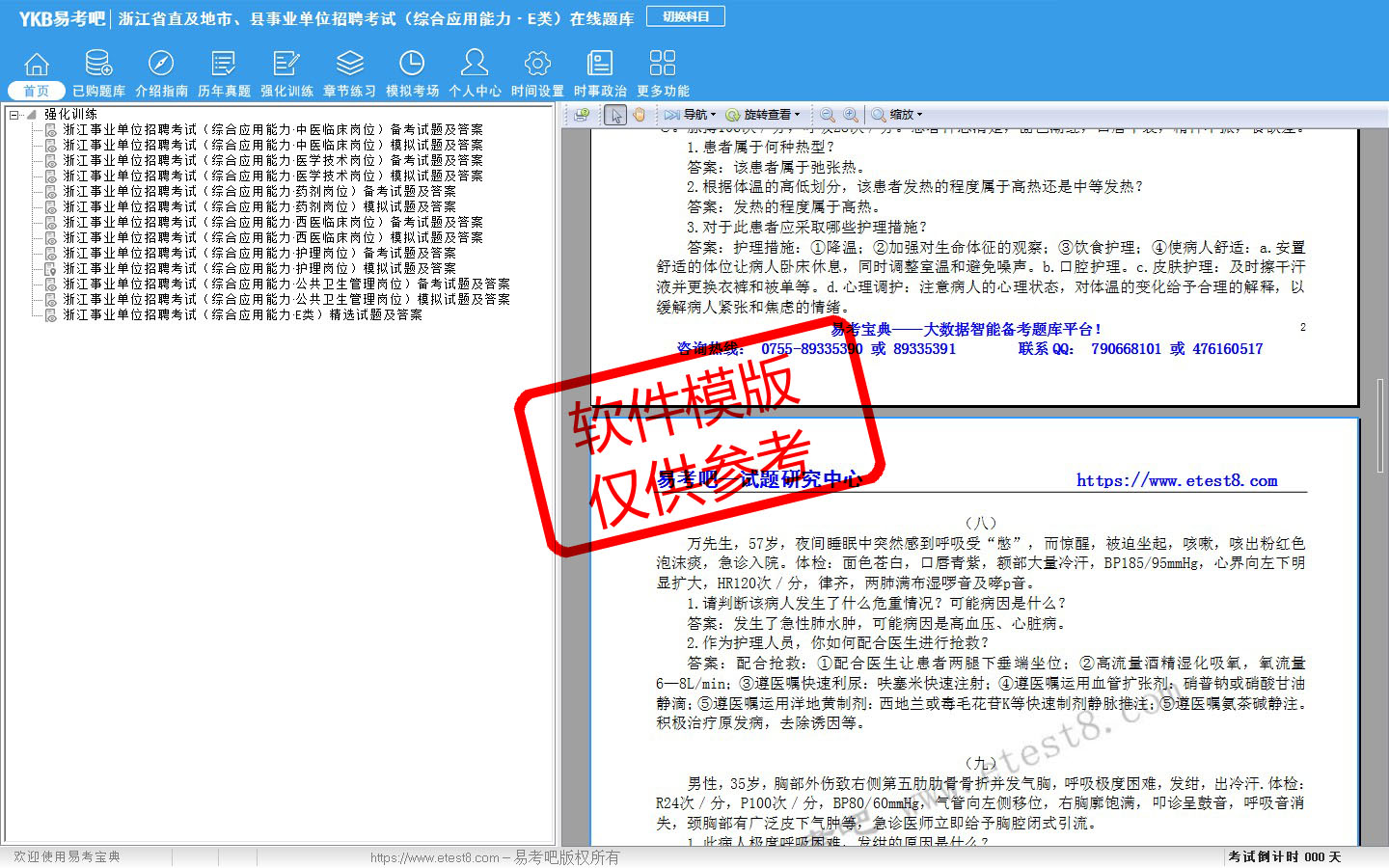
Task: Click the zoom out magnifier icon
Action: 828,115
